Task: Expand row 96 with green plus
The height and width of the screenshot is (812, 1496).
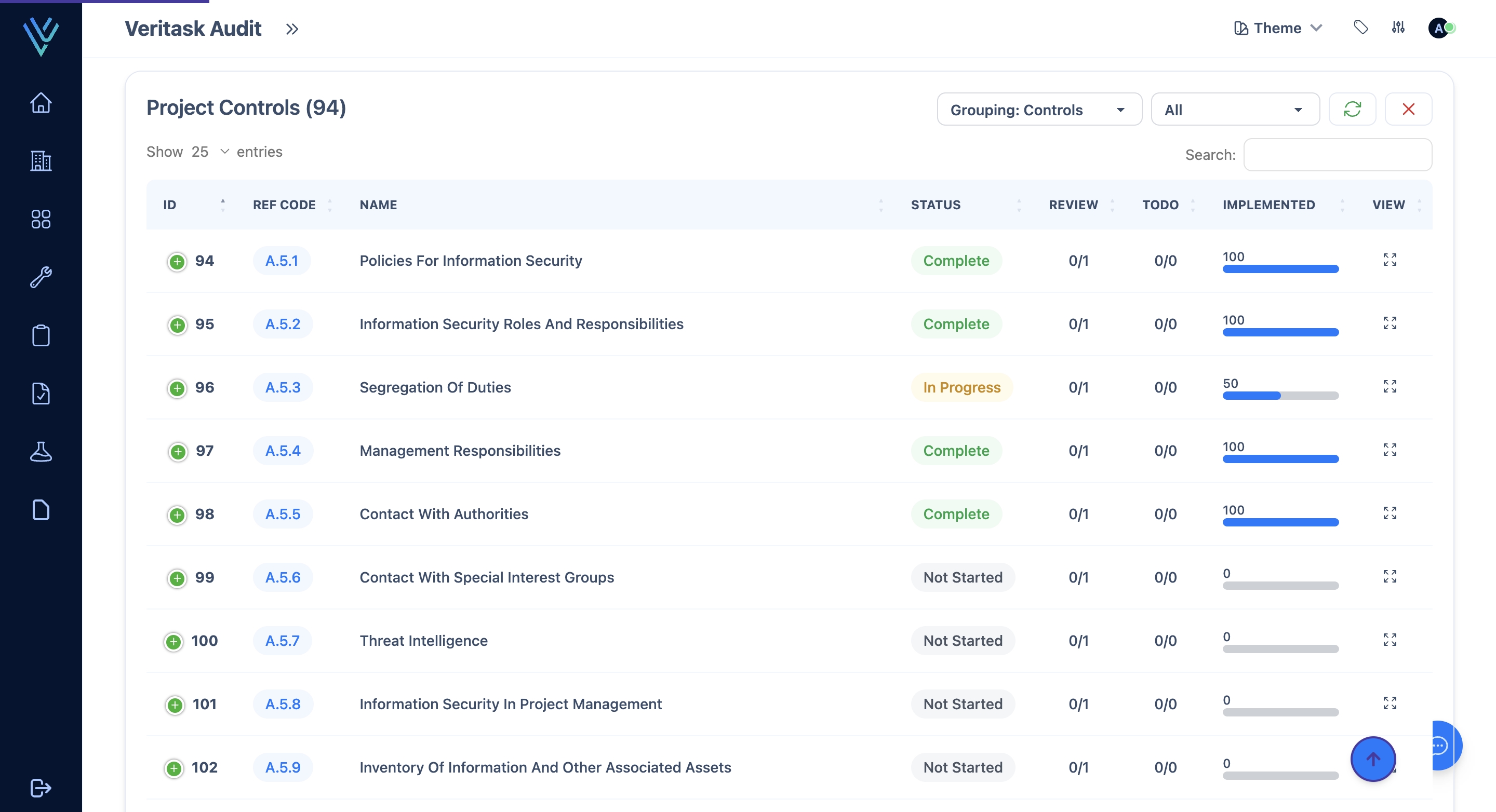Action: click(x=177, y=388)
